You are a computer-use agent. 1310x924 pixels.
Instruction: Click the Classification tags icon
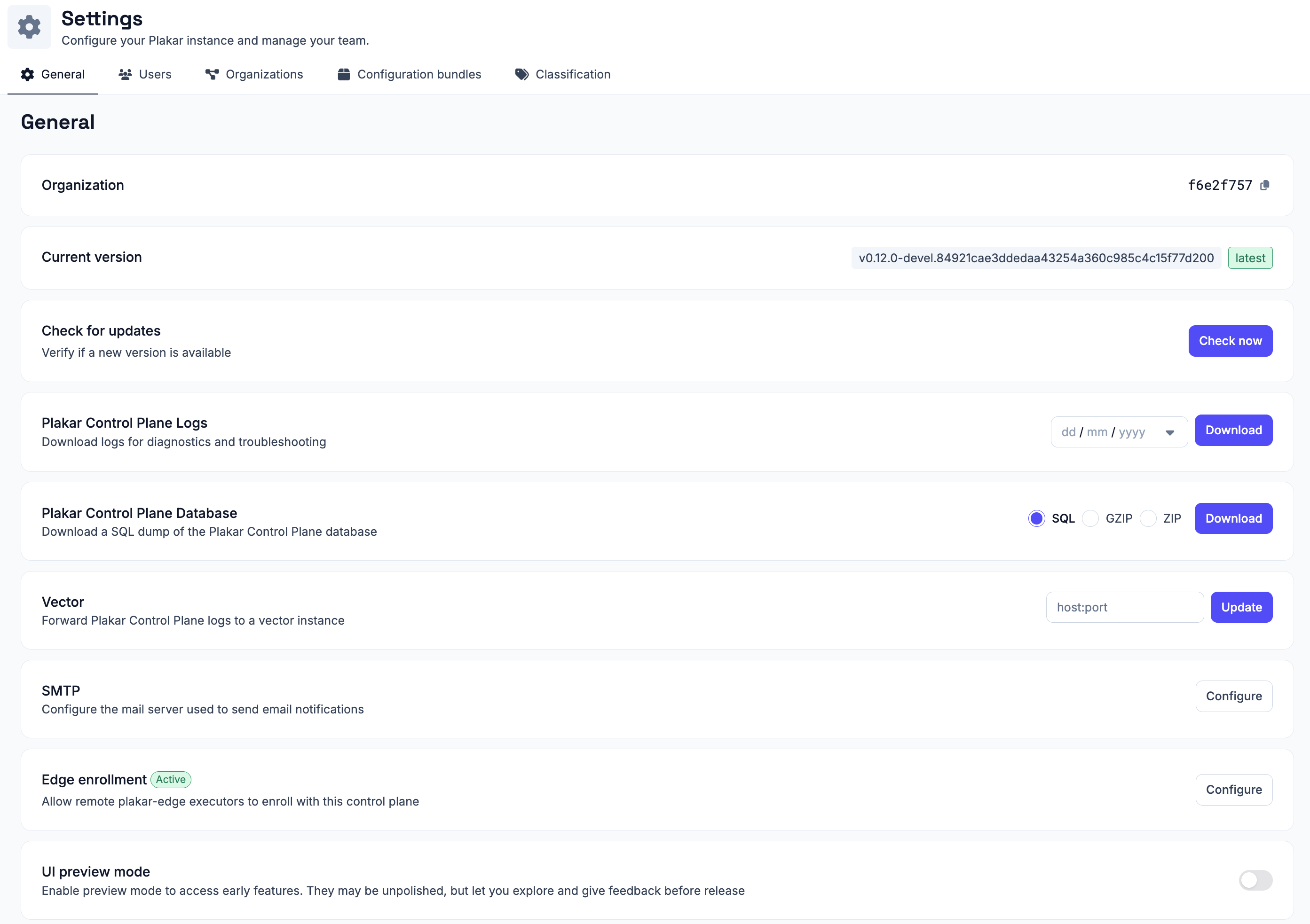pos(521,75)
